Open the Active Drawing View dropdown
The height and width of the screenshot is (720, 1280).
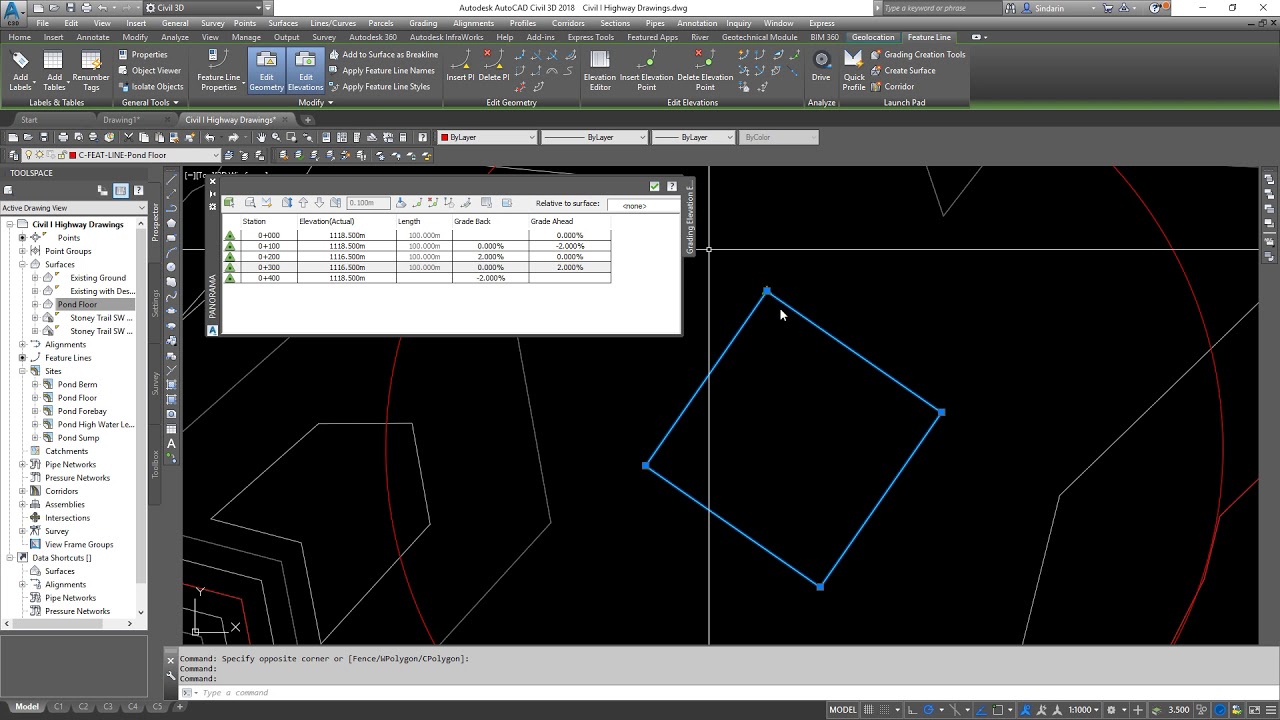click(73, 208)
